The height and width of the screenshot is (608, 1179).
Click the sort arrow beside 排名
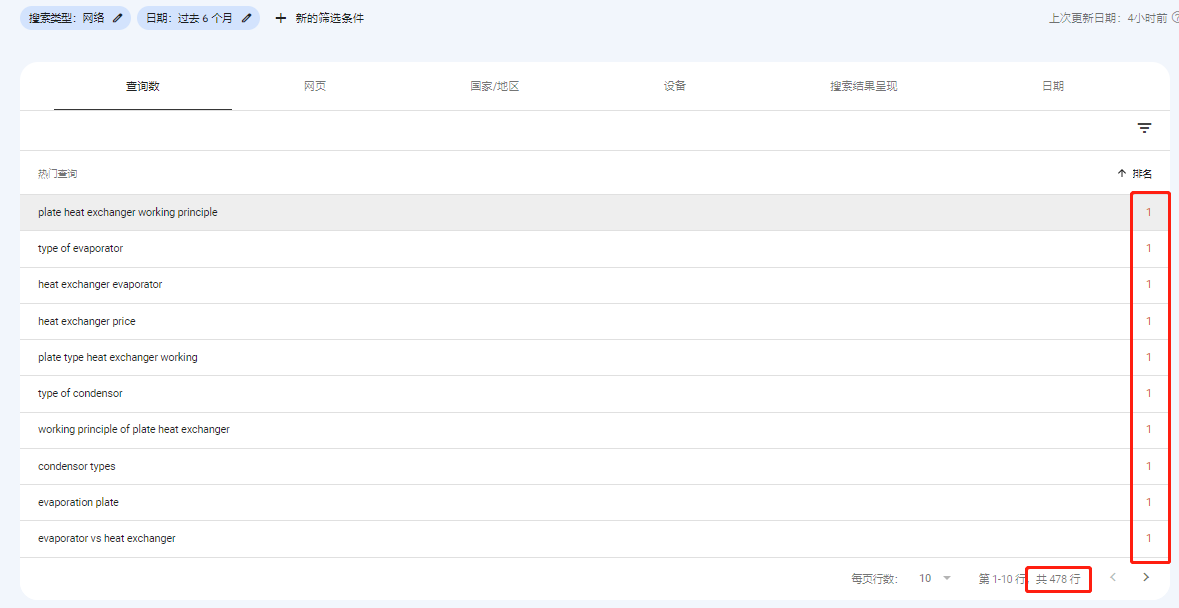click(1121, 173)
